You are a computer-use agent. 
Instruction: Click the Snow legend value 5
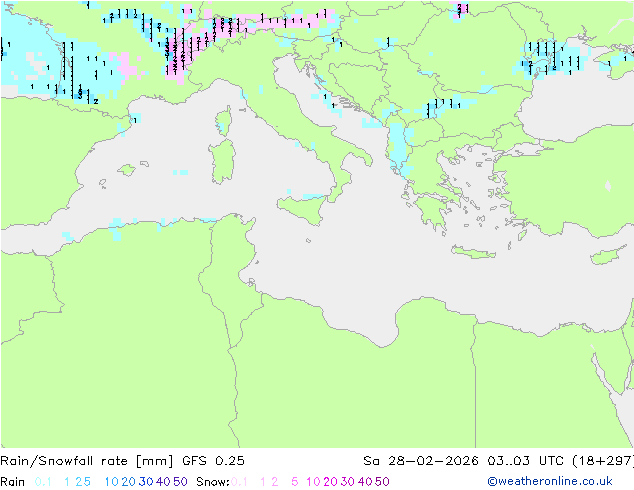294,482
